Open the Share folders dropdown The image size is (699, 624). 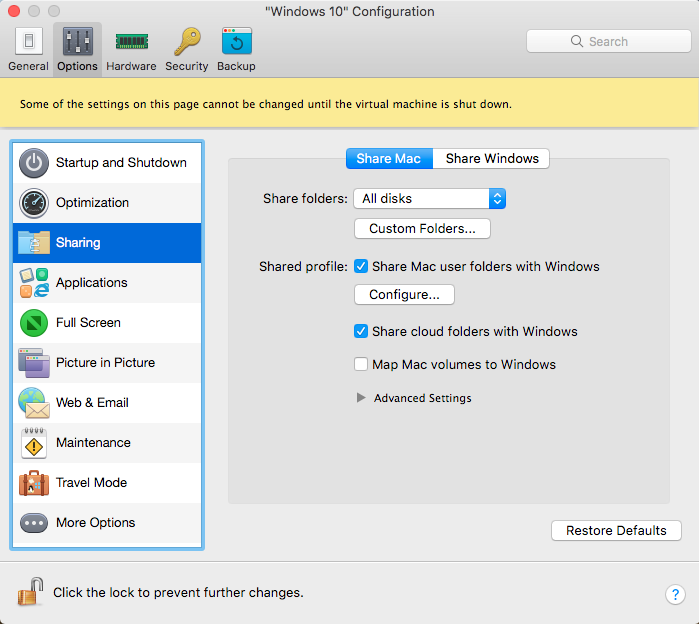[429, 199]
